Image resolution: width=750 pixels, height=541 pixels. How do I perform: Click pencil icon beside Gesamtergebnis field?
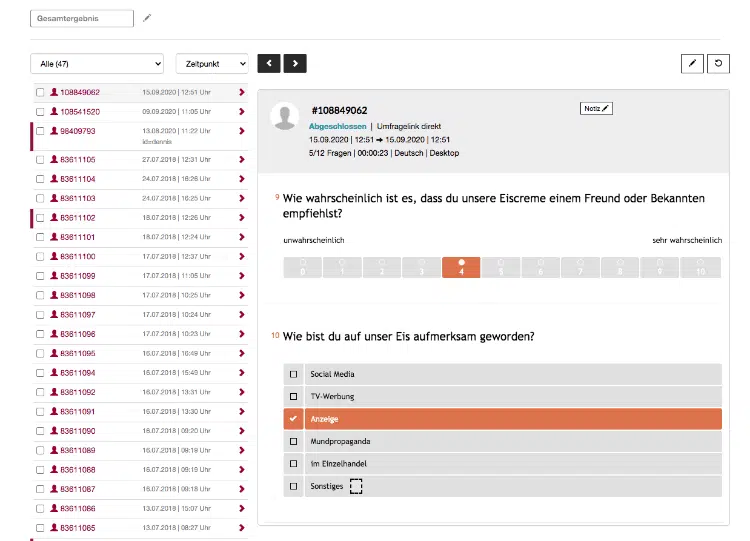[147, 18]
